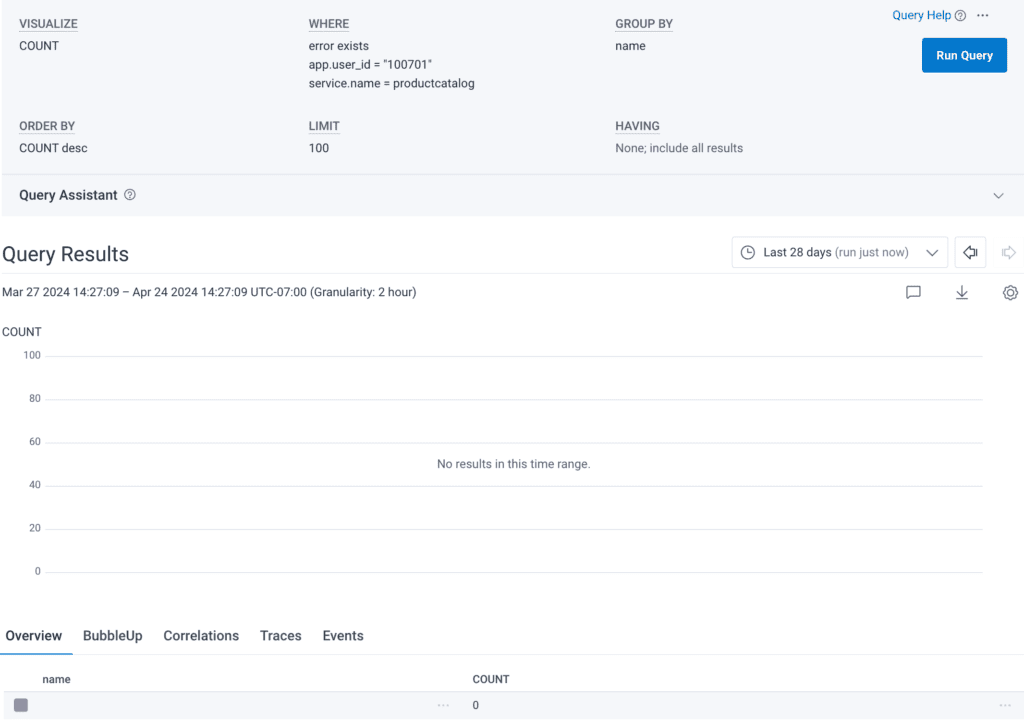Screen dimensions: 1024x721
Task: Open row options ellipsis after COUNT value
Action: click(x=1005, y=705)
